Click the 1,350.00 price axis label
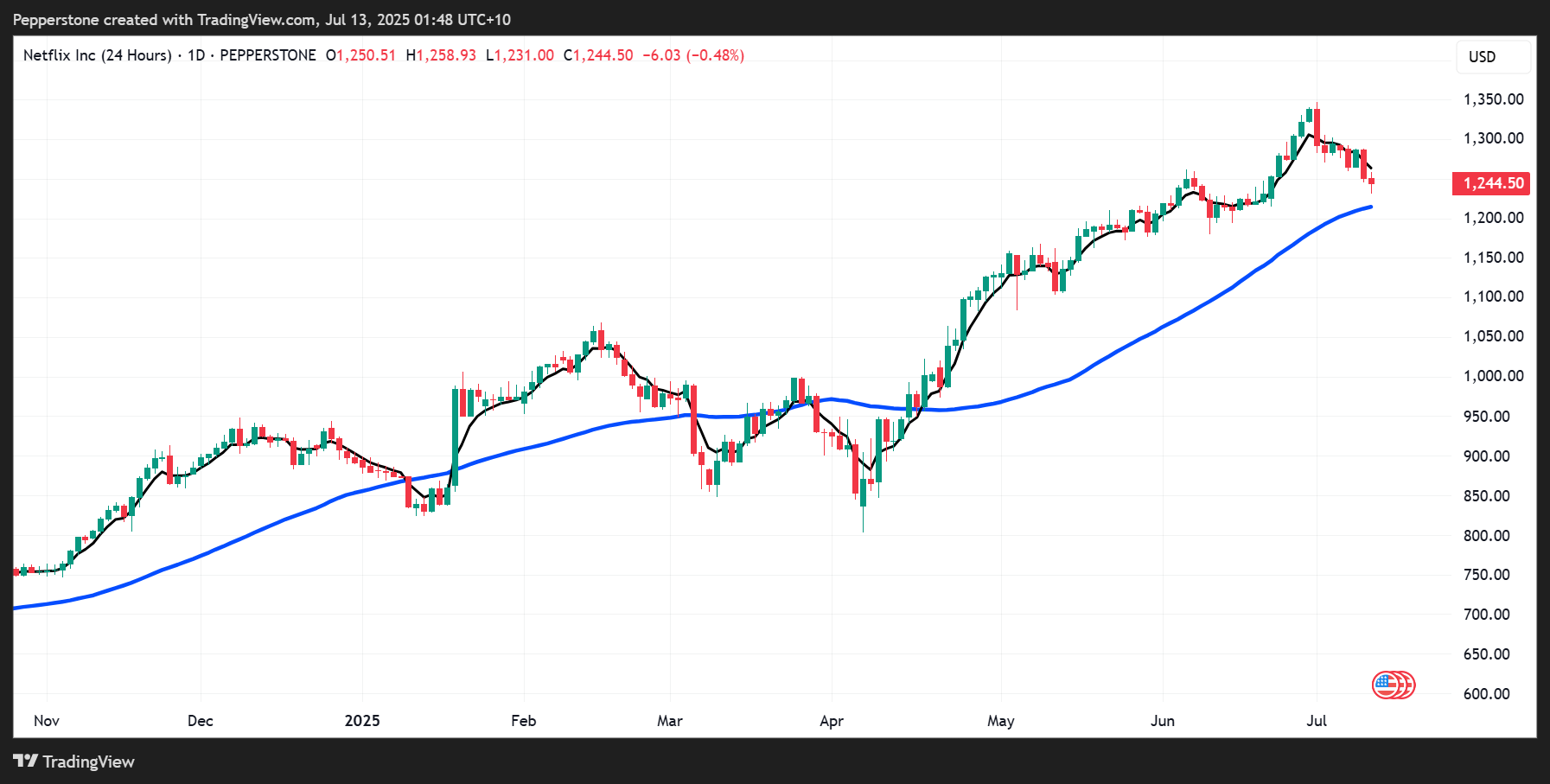 pos(1493,99)
